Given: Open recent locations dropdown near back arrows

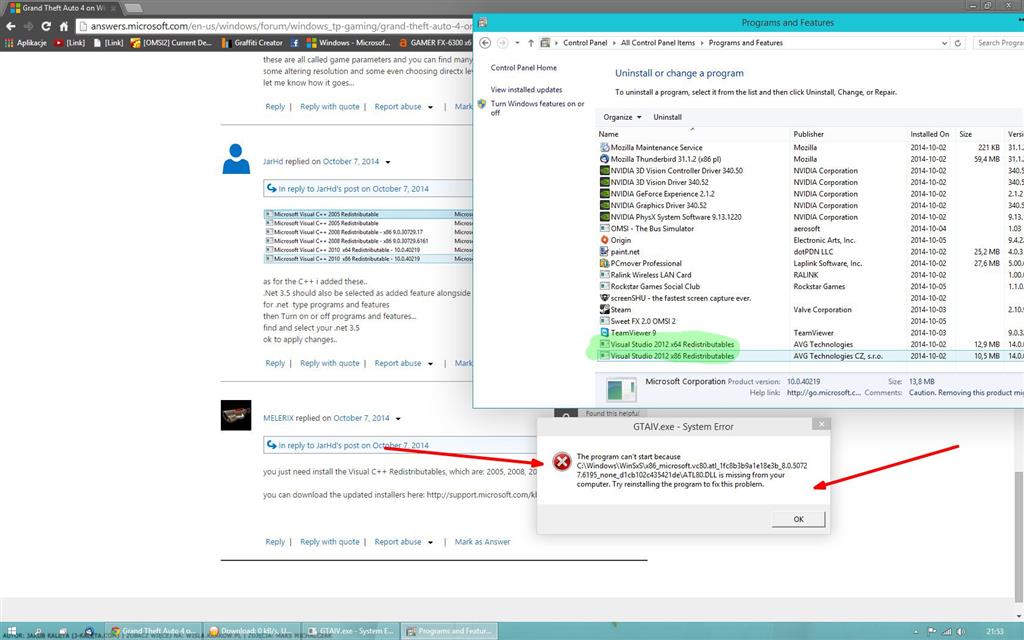Looking at the screenshot, I should [517, 42].
